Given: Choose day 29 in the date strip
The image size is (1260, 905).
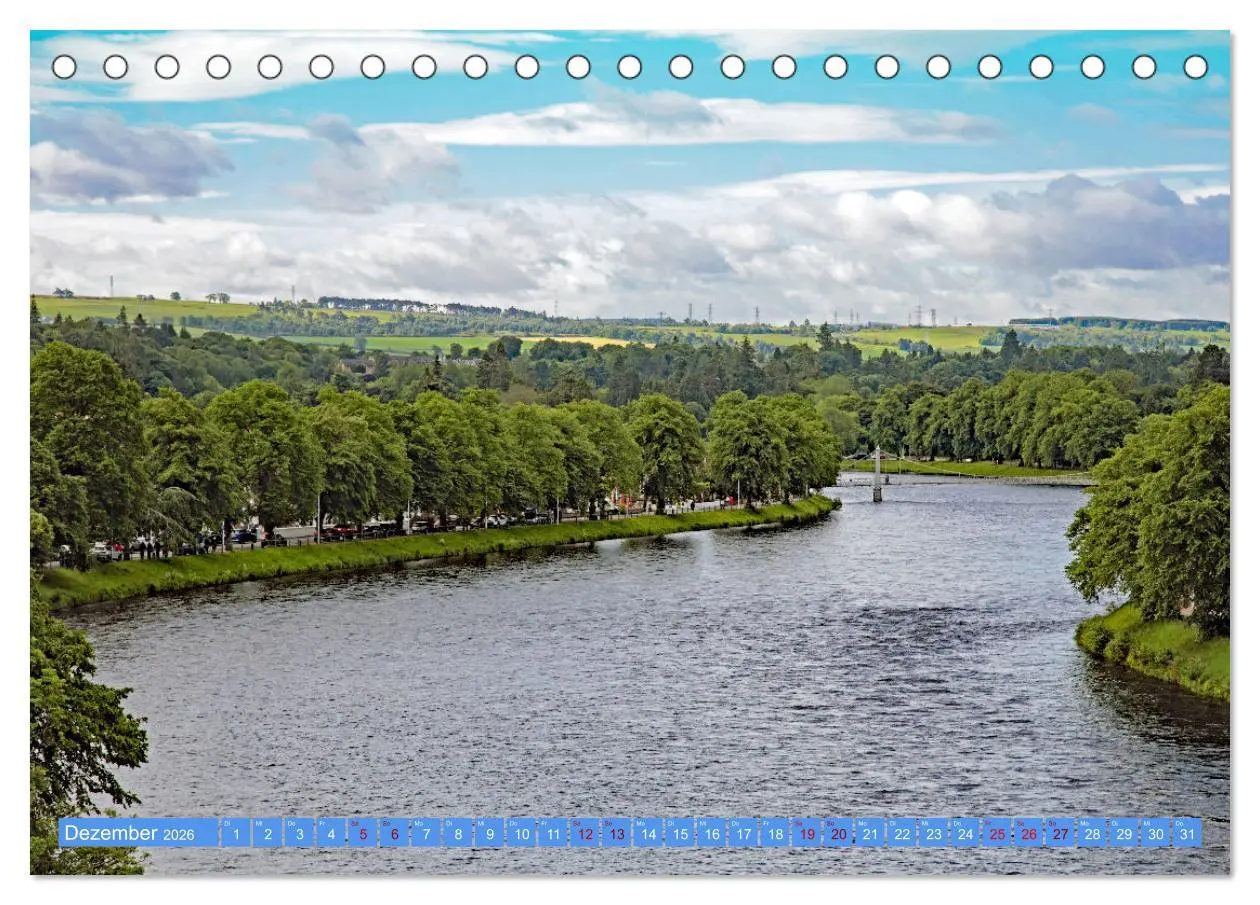Looking at the screenshot, I should (x=1125, y=833).
